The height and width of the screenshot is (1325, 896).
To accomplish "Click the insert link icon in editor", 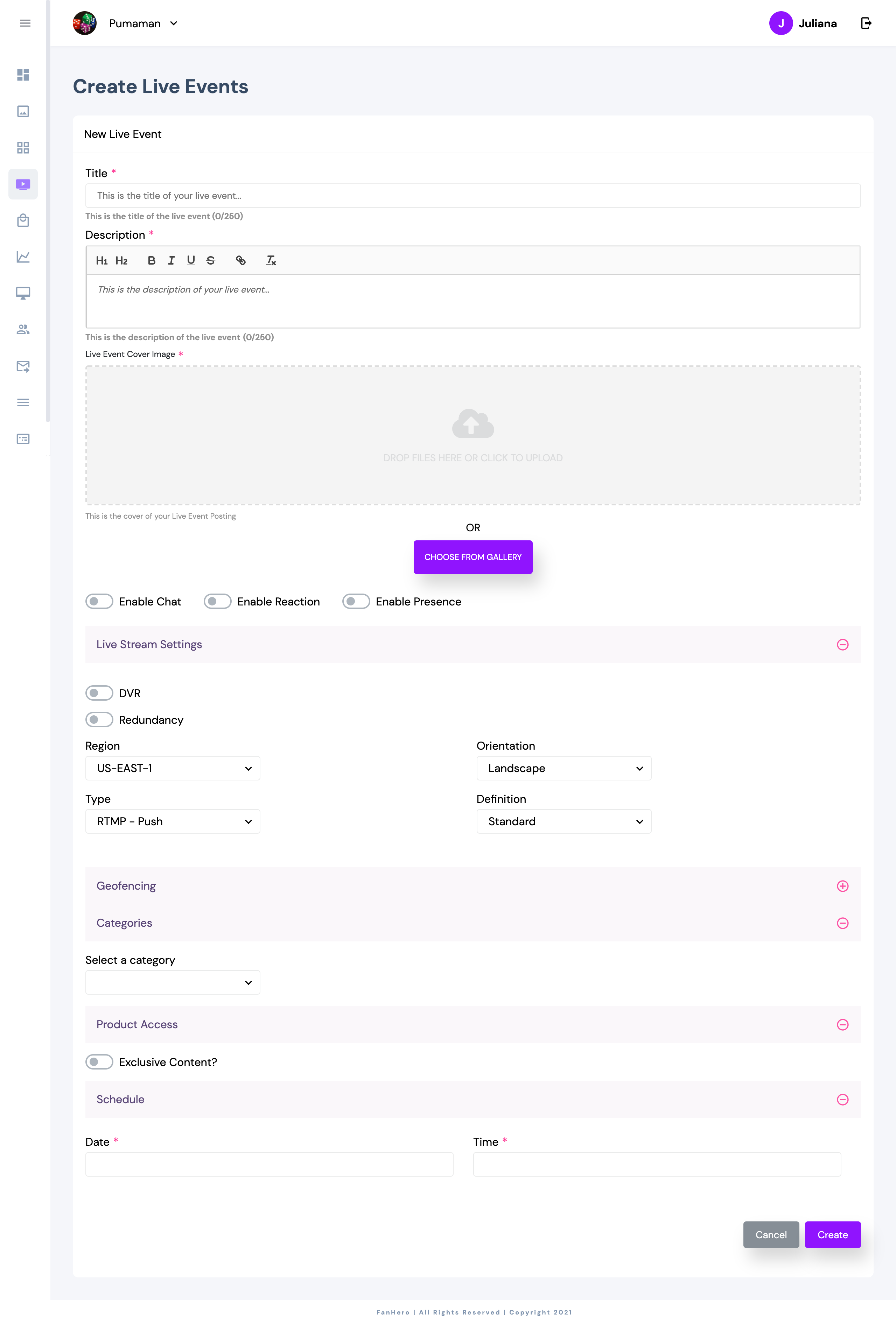I will click(241, 260).
